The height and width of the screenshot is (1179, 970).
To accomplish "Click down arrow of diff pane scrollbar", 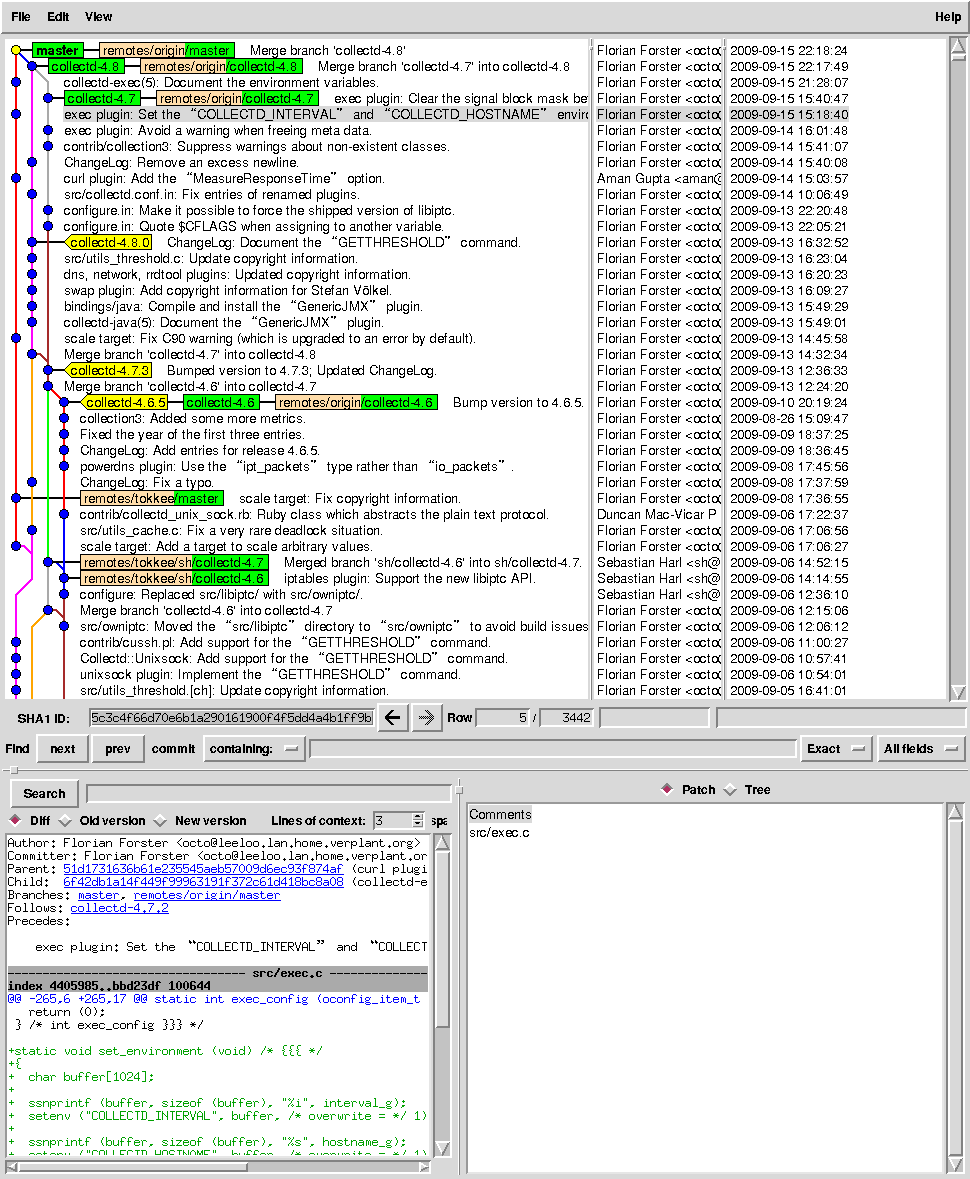I will (443, 1147).
